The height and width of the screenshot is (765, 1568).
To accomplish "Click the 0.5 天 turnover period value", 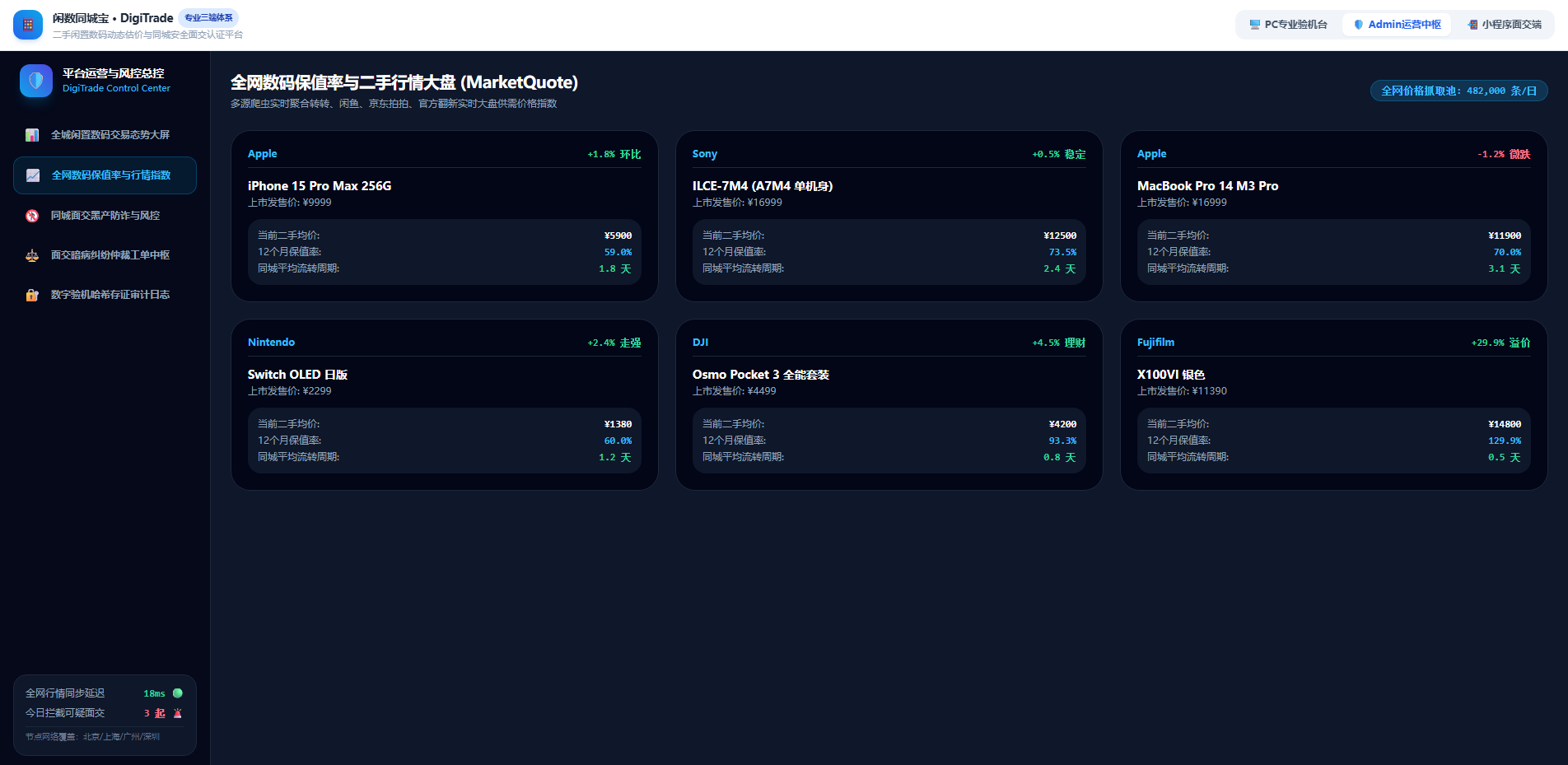I will pos(1505,457).
